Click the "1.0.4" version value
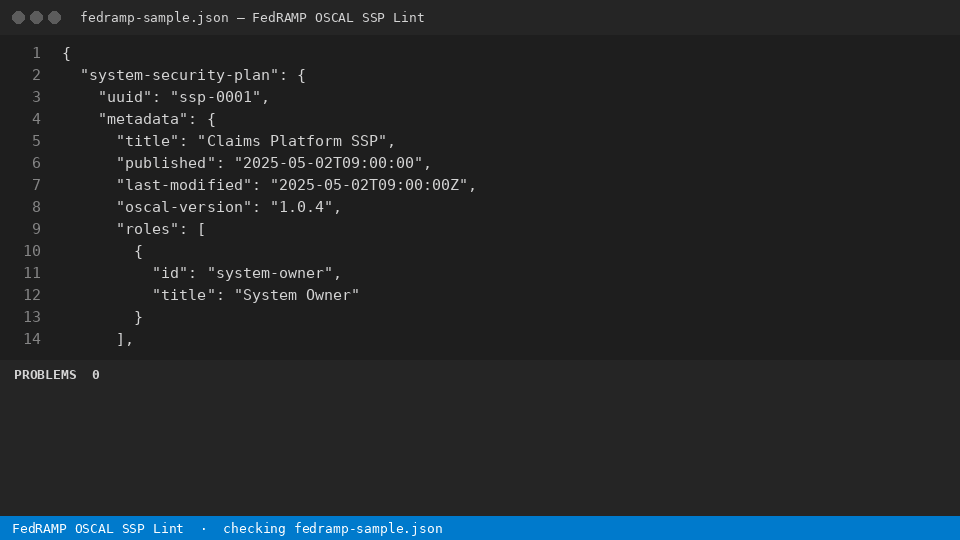This screenshot has height=540, width=960. (301, 208)
